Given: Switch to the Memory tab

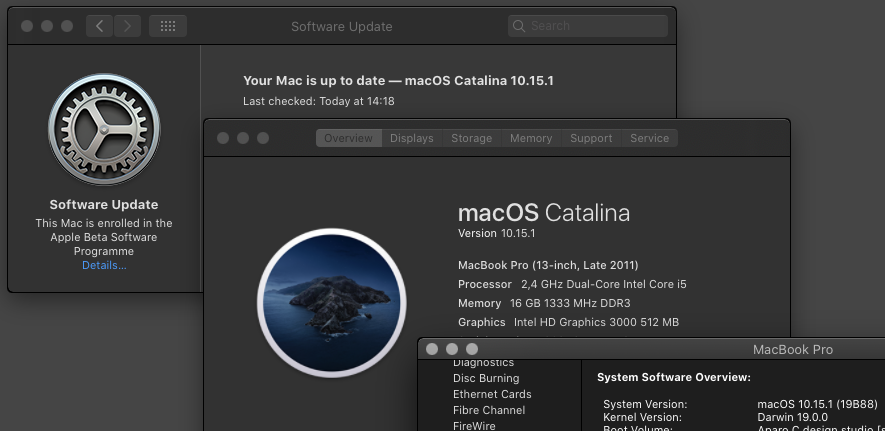Looking at the screenshot, I should tap(531, 138).
